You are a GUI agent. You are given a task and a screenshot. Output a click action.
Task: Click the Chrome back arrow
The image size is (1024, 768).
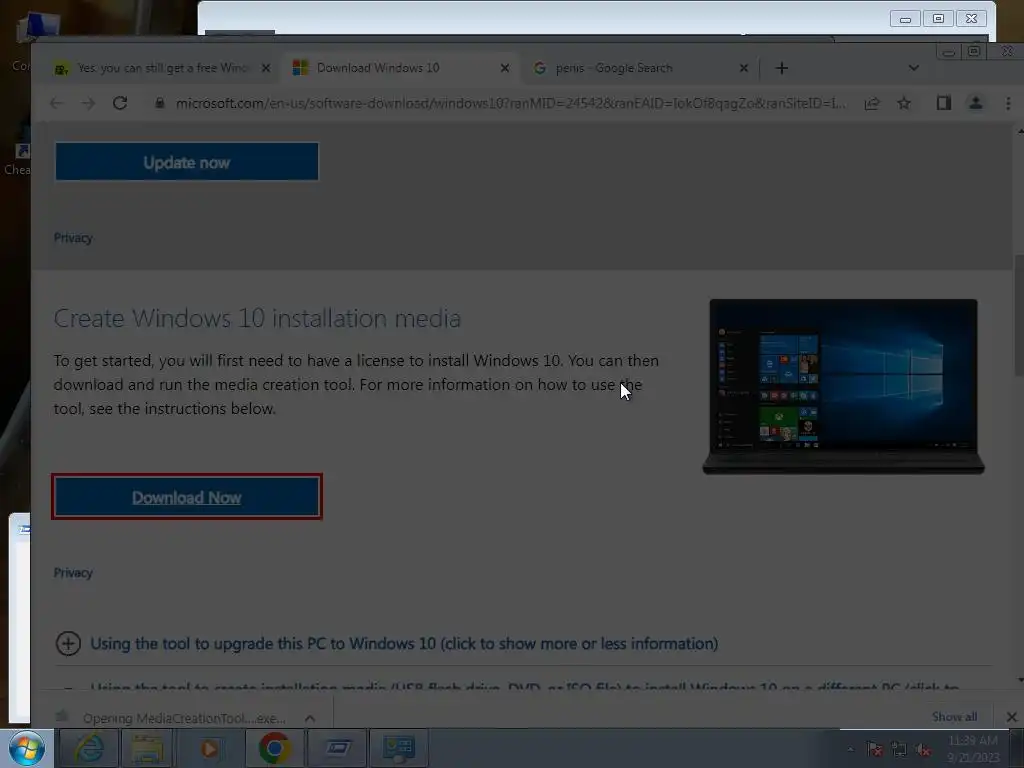click(57, 103)
